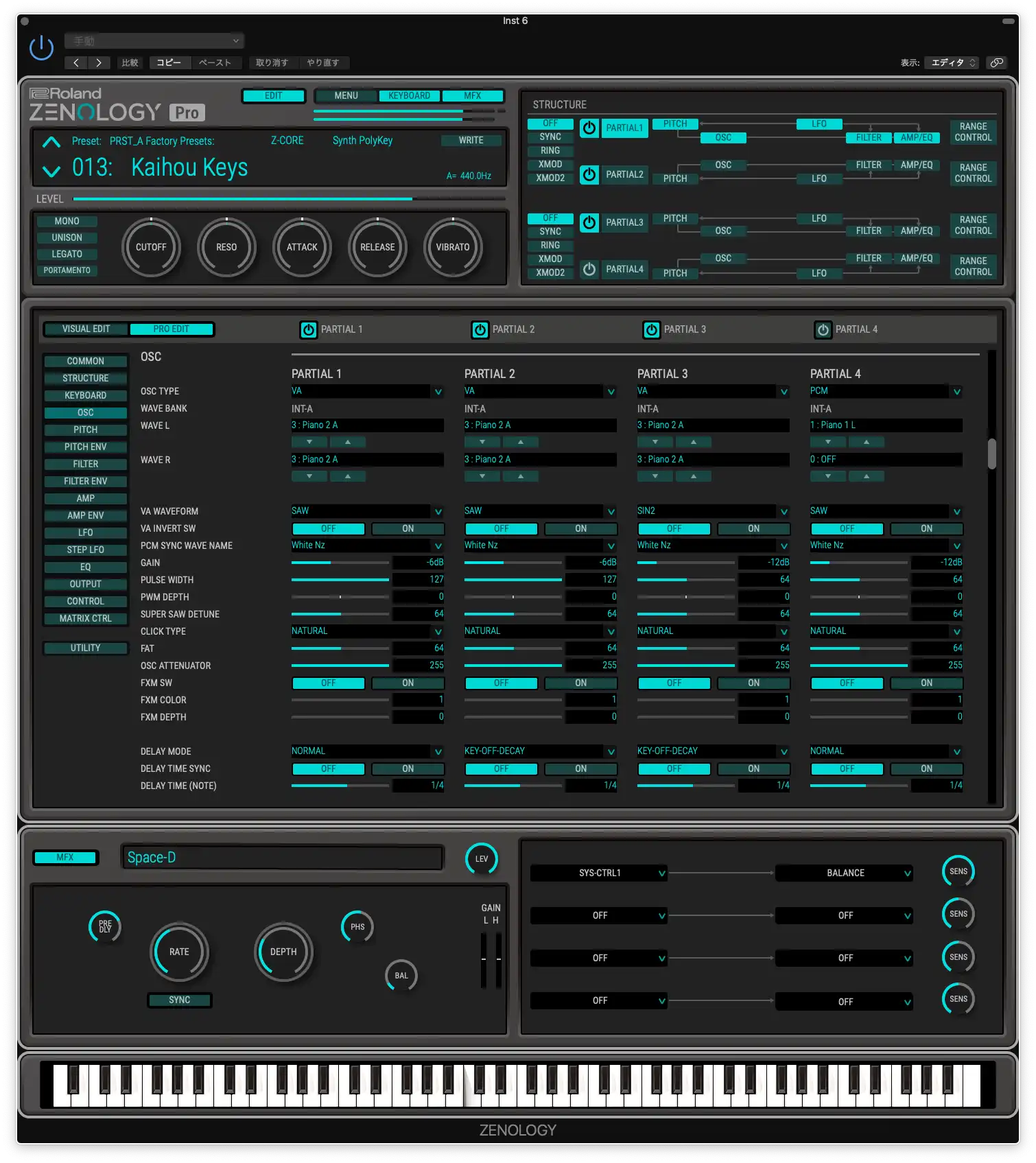Open Partial 3 VA Waveform dropdown
This screenshot has width=1036, height=1163.
click(784, 511)
